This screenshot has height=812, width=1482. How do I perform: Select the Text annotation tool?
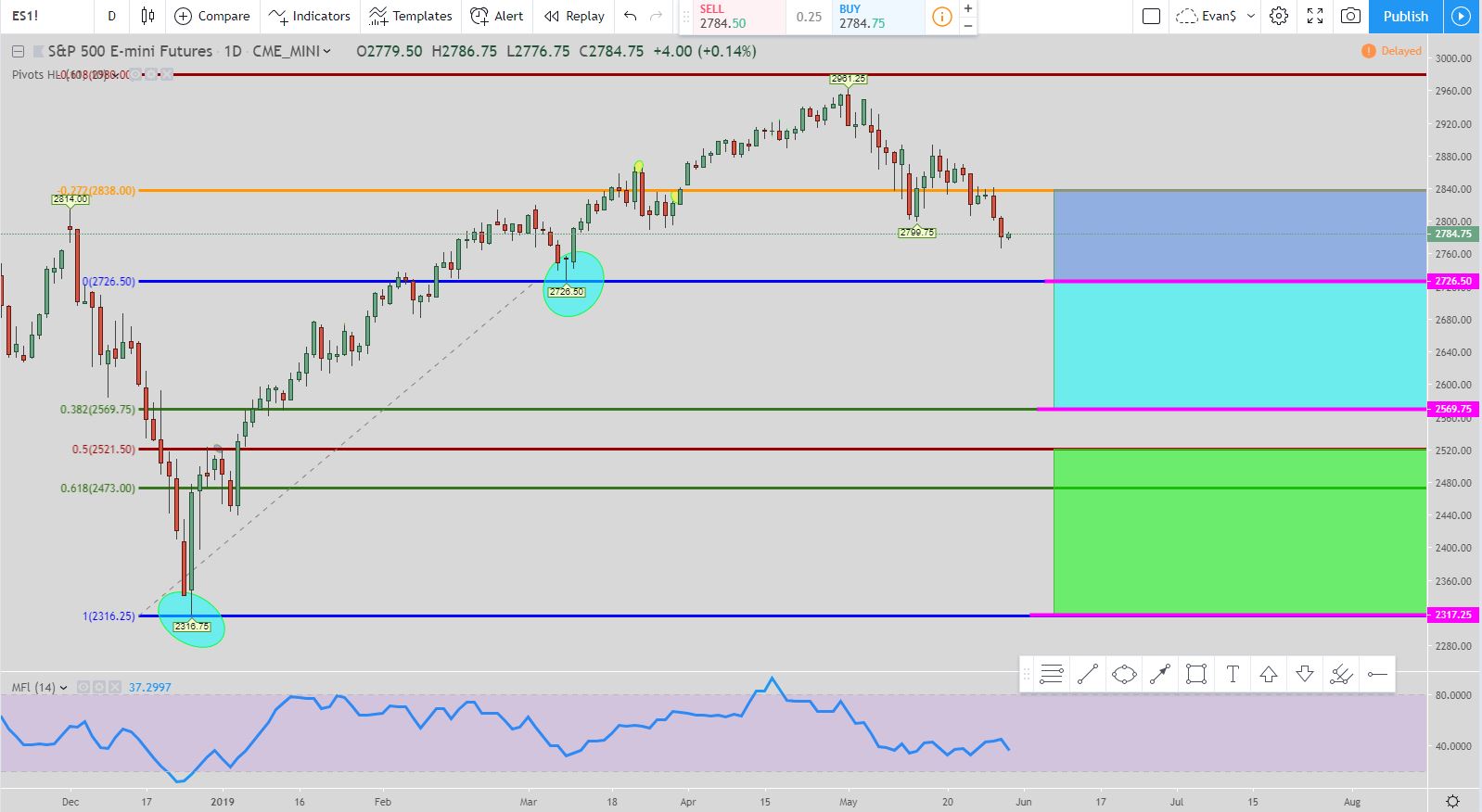pyautogui.click(x=1233, y=674)
